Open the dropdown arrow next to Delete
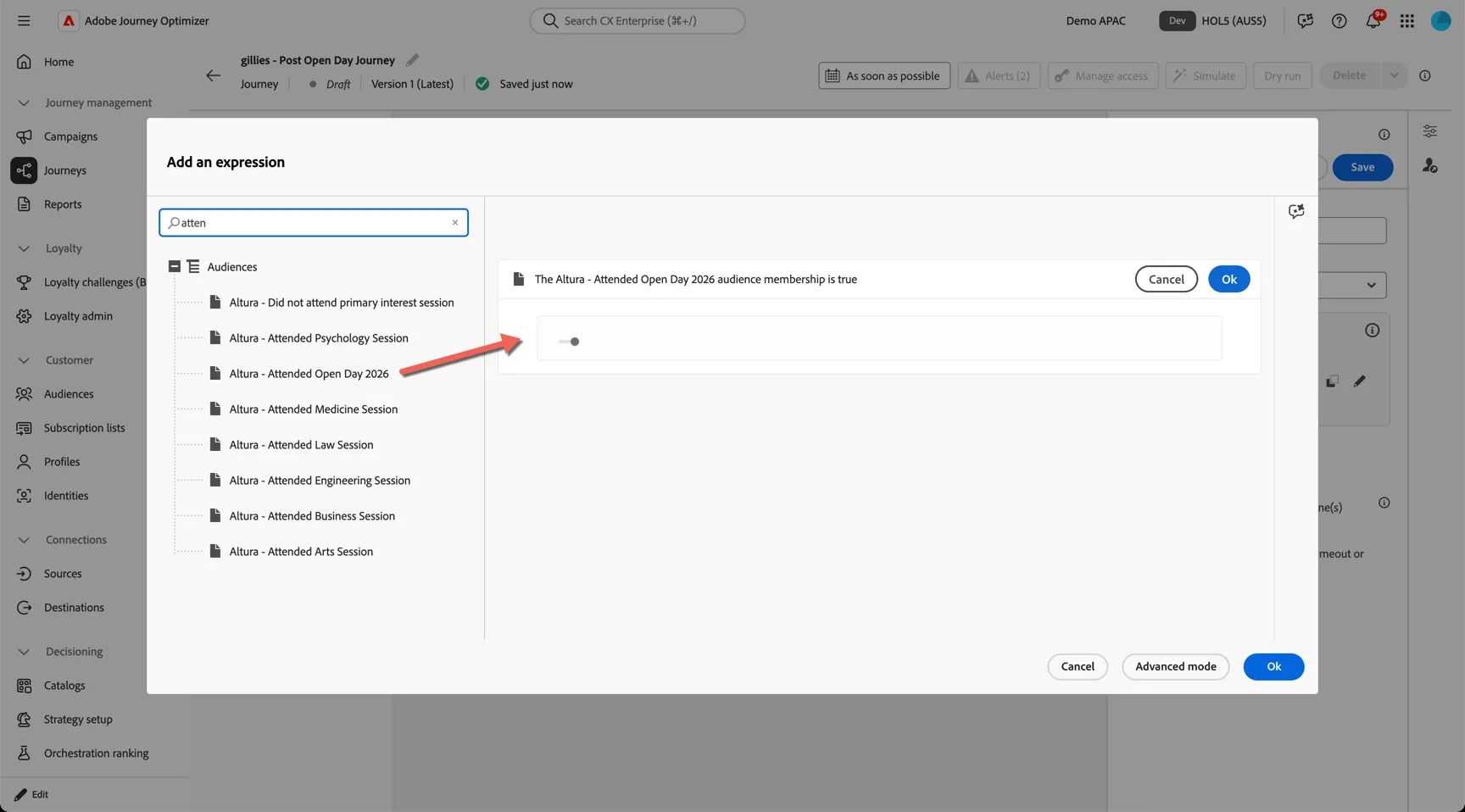1465x812 pixels. (1393, 75)
